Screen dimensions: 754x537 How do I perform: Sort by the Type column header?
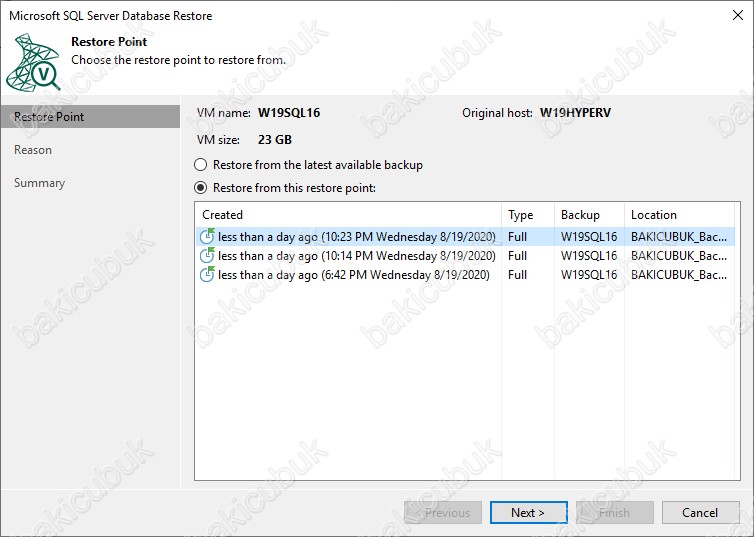[528, 214]
